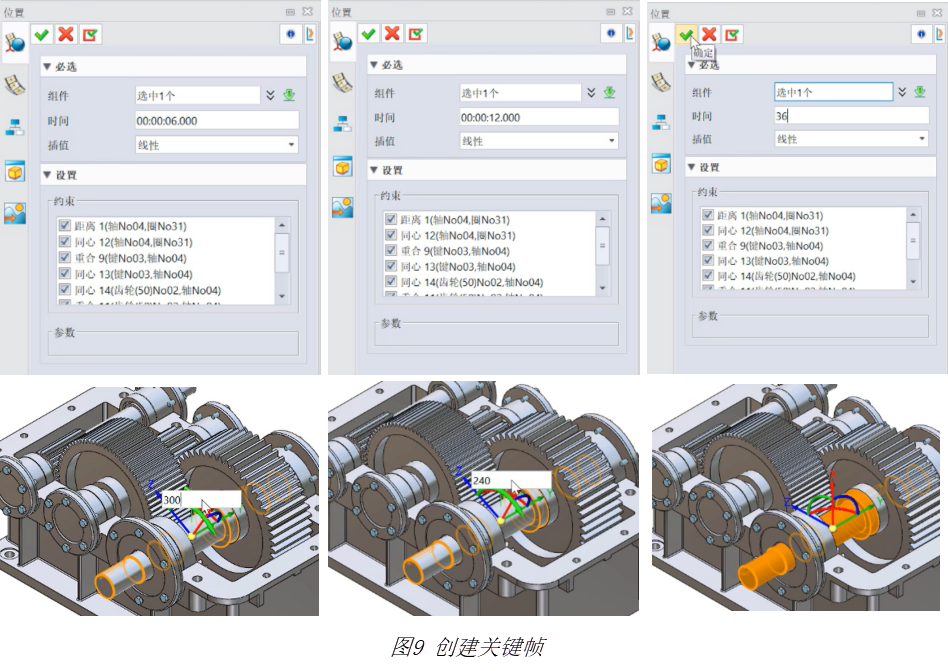Collapse the 设置 section in right panel
The image size is (948, 671).
click(691, 167)
